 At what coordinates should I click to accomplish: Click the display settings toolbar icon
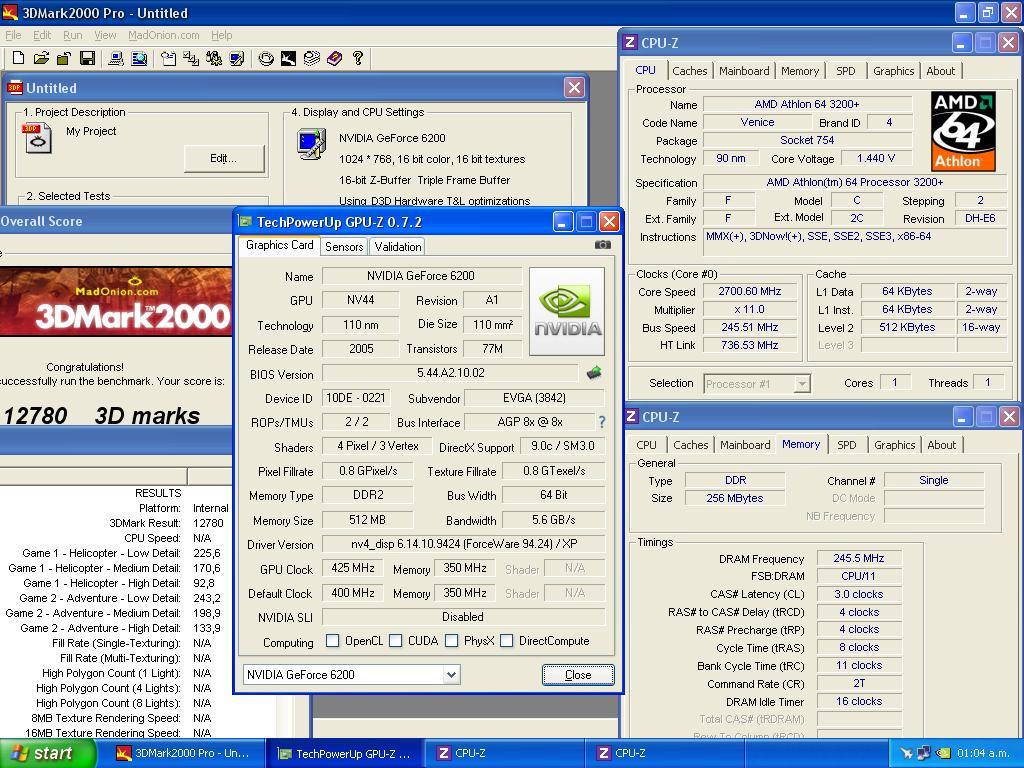(x=236, y=59)
